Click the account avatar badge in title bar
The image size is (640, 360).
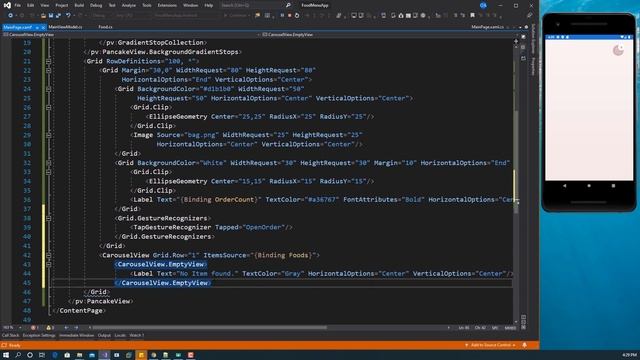point(483,5)
